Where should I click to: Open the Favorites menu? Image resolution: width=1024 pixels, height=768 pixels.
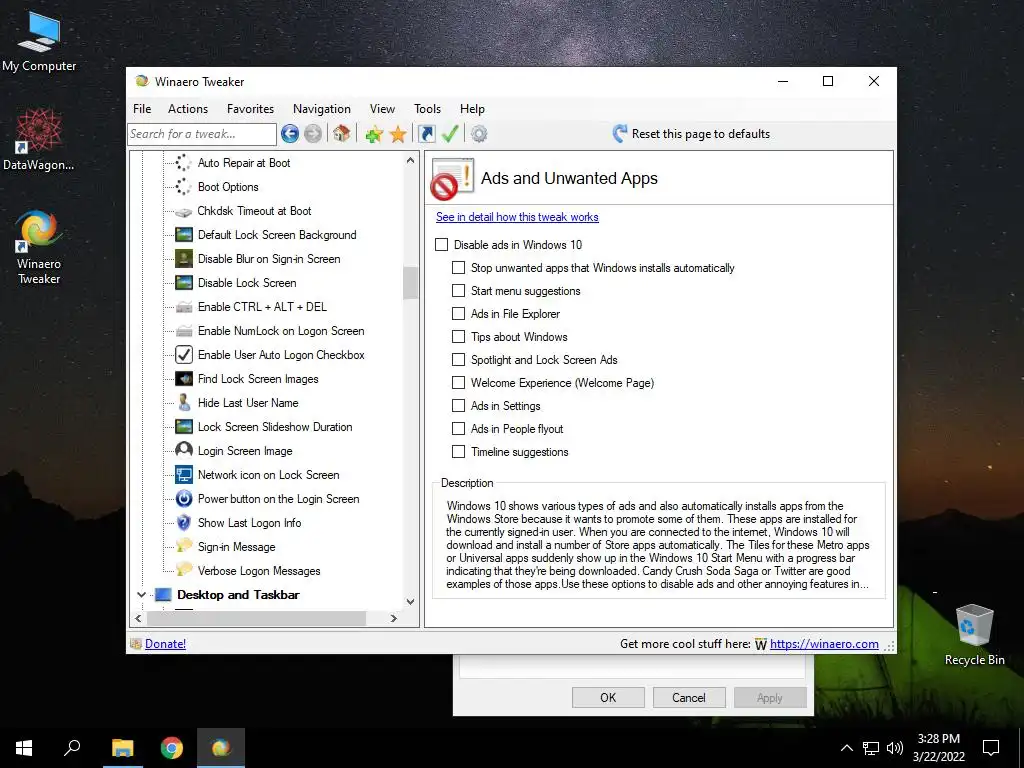(x=250, y=108)
